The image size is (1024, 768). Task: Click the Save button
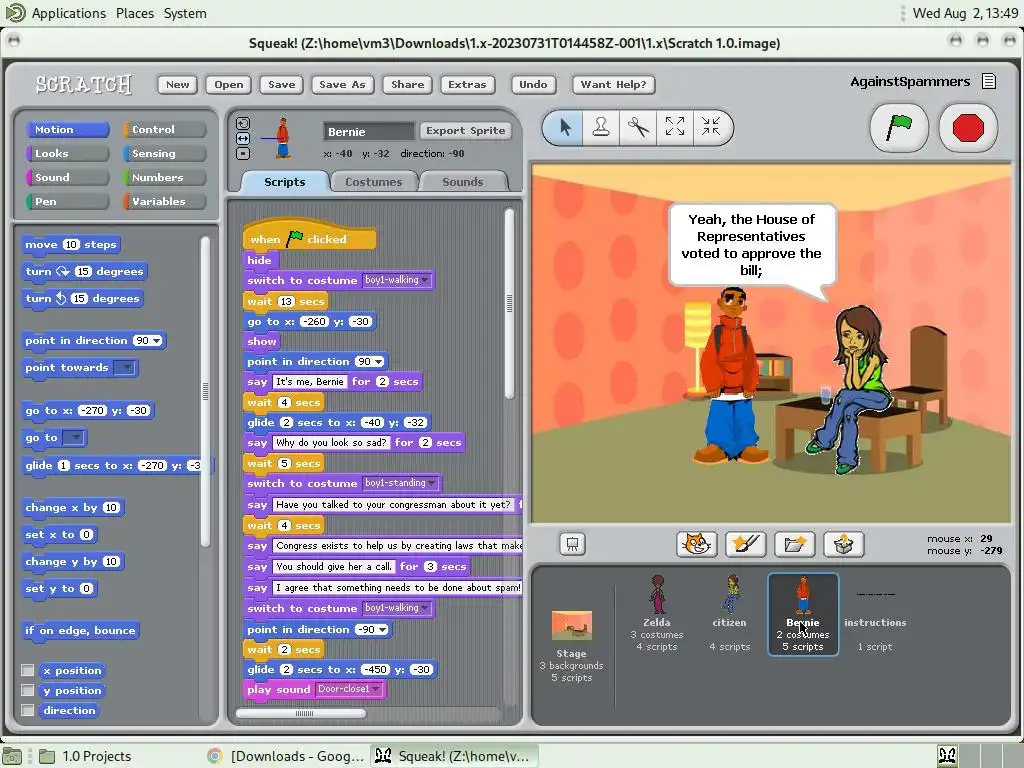281,84
